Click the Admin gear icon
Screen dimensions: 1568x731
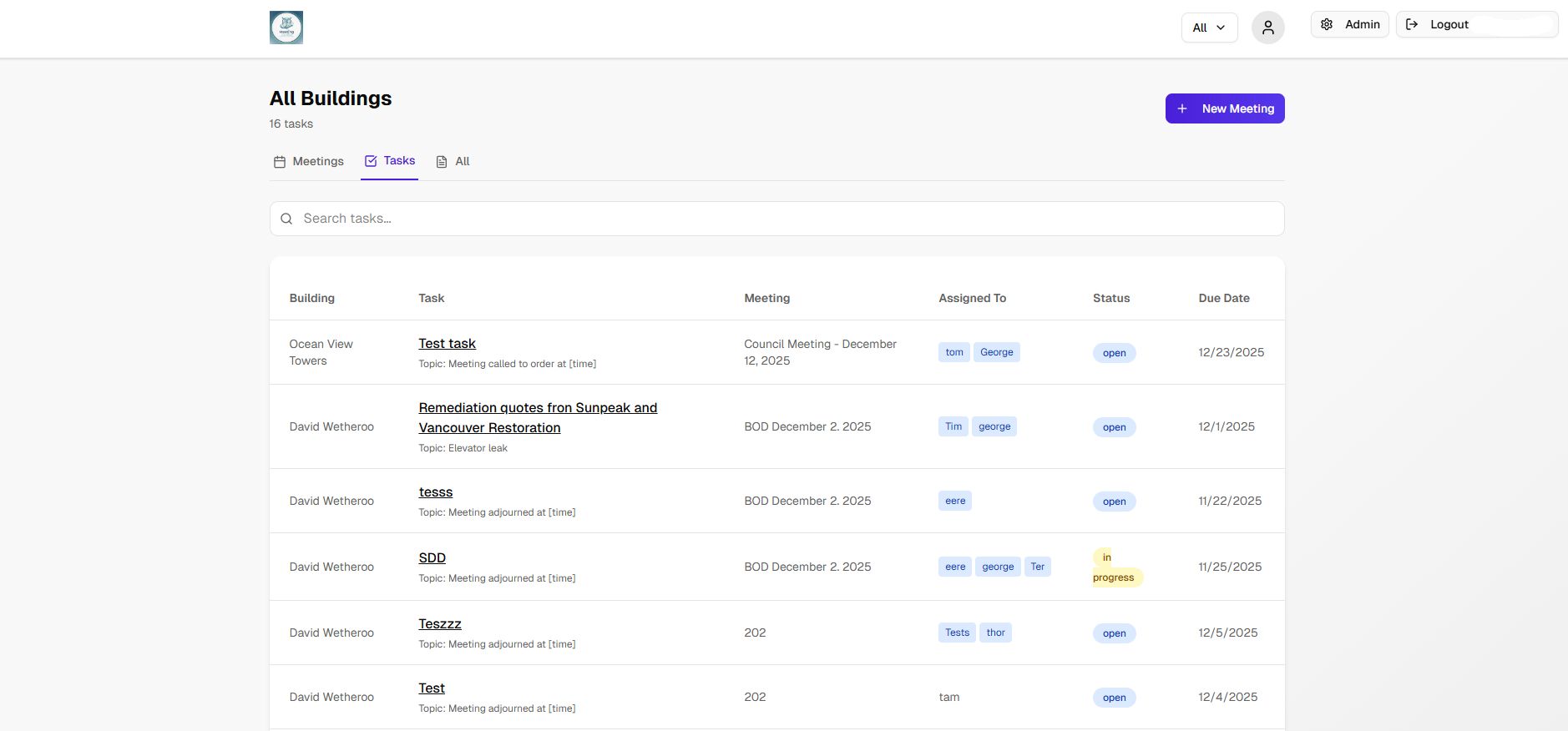click(x=1327, y=24)
